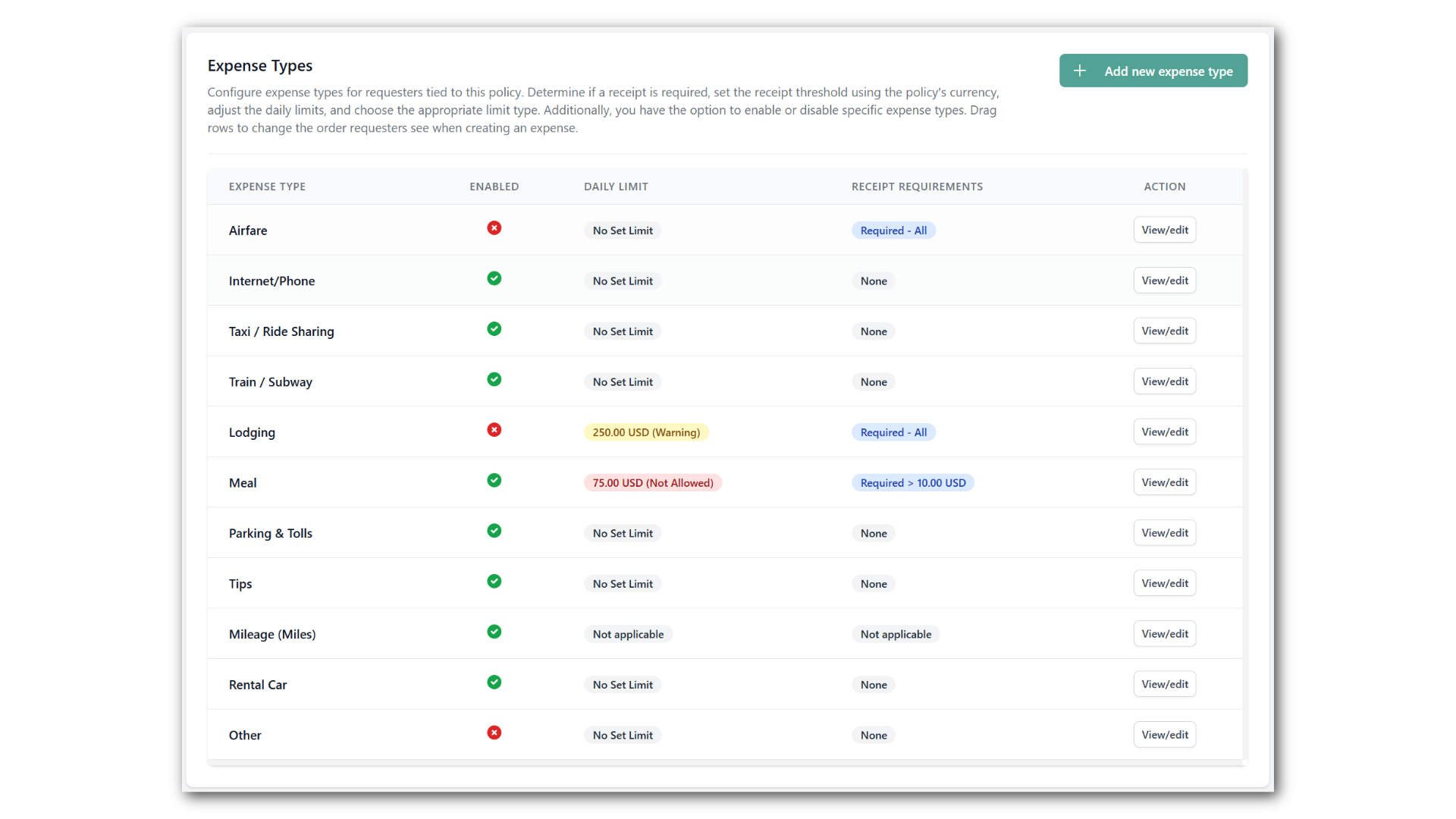Select the Rental Car name

coord(258,685)
